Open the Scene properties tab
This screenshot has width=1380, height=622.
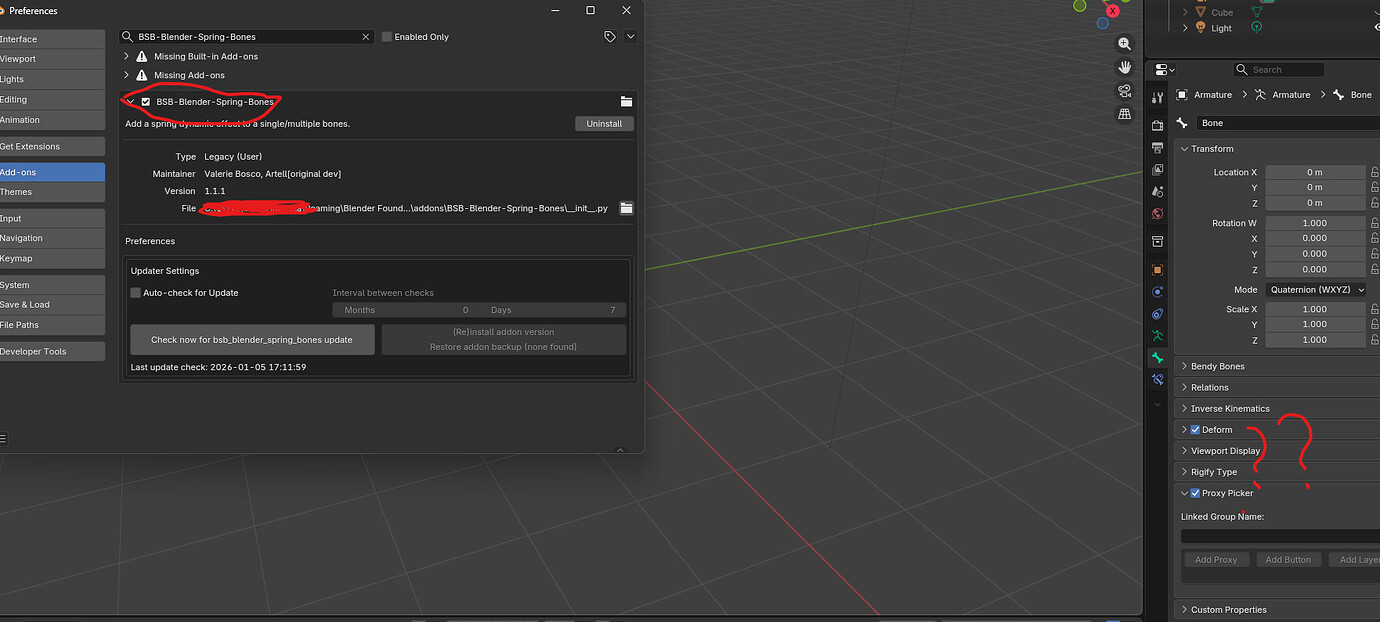(1157, 191)
